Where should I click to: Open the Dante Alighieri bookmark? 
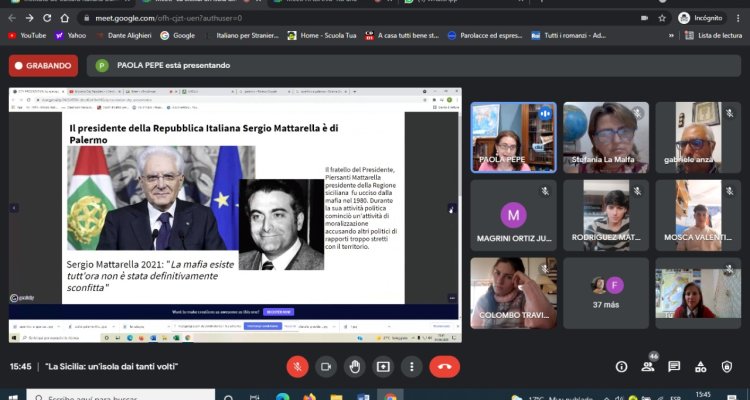coord(124,35)
